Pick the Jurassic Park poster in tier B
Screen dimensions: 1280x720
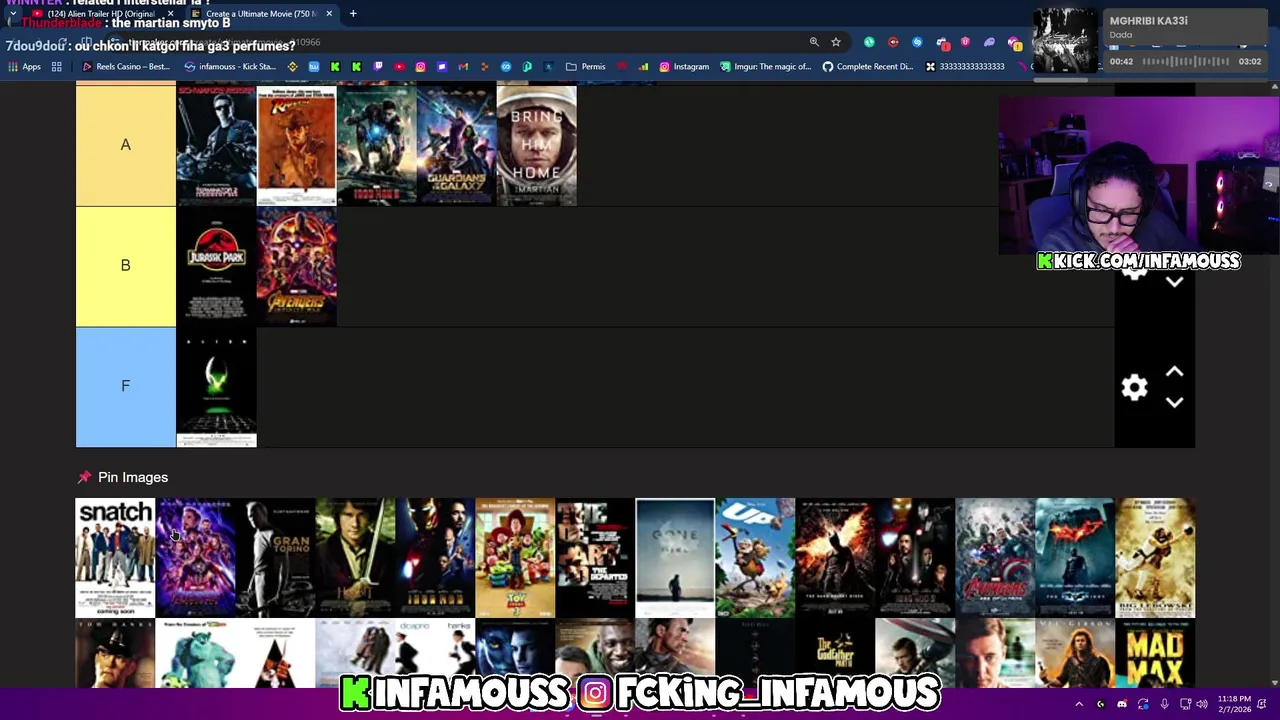click(x=216, y=266)
